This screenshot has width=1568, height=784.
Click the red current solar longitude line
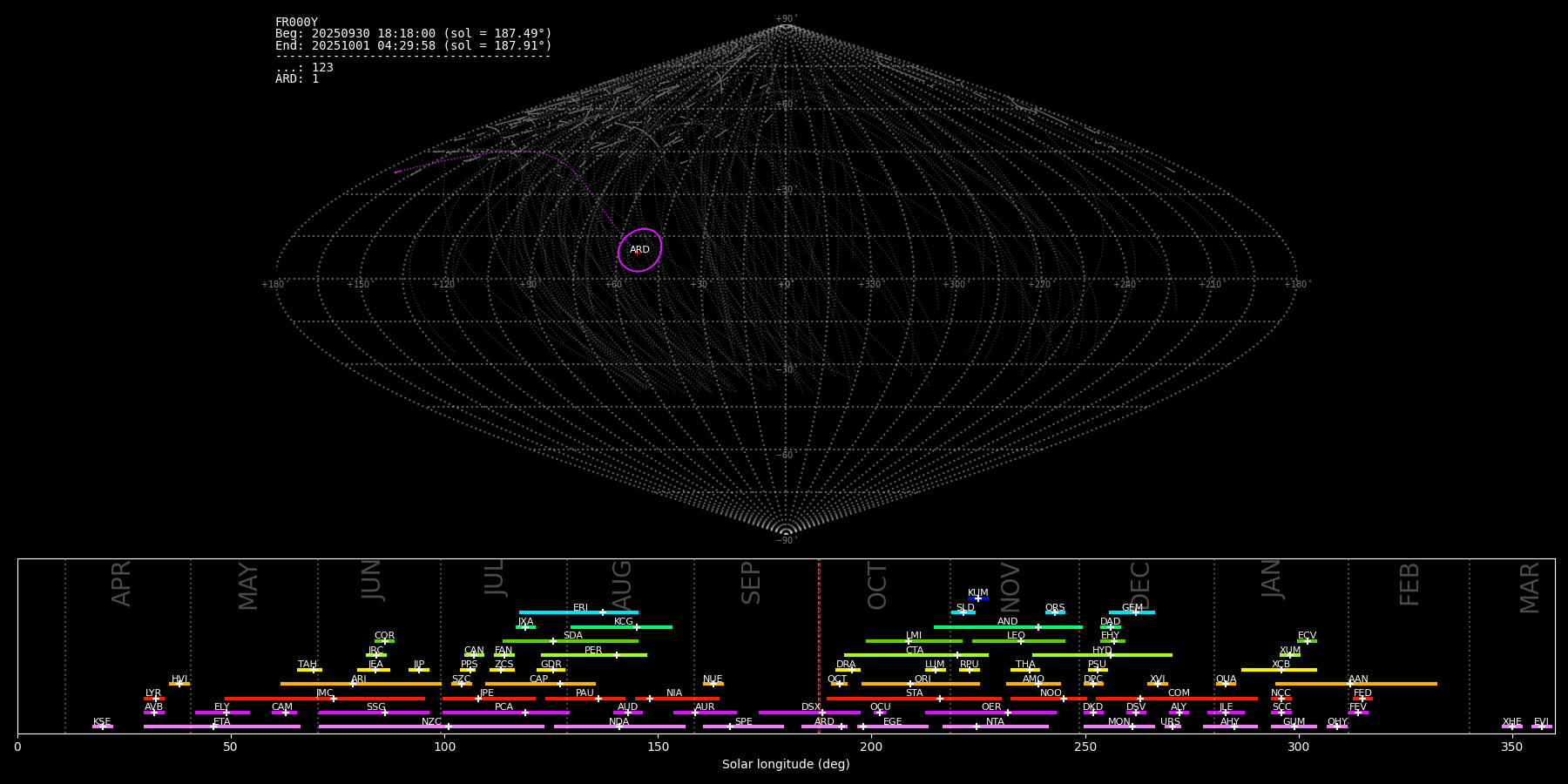(819, 645)
